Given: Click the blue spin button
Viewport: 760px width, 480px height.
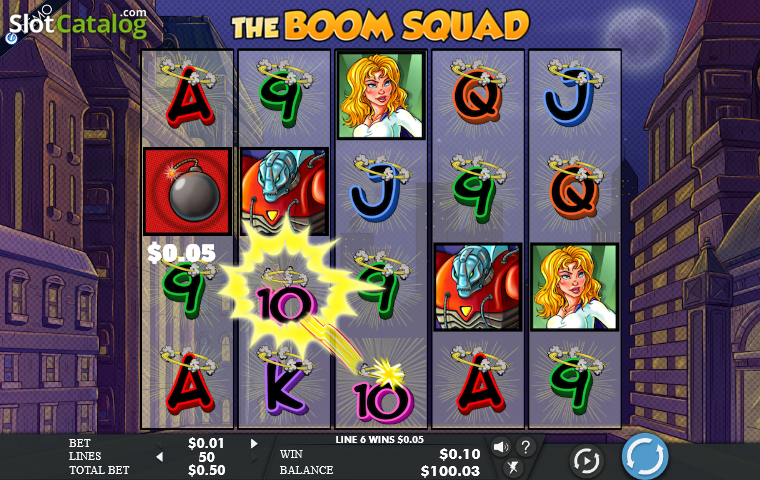Looking at the screenshot, I should coord(645,457).
